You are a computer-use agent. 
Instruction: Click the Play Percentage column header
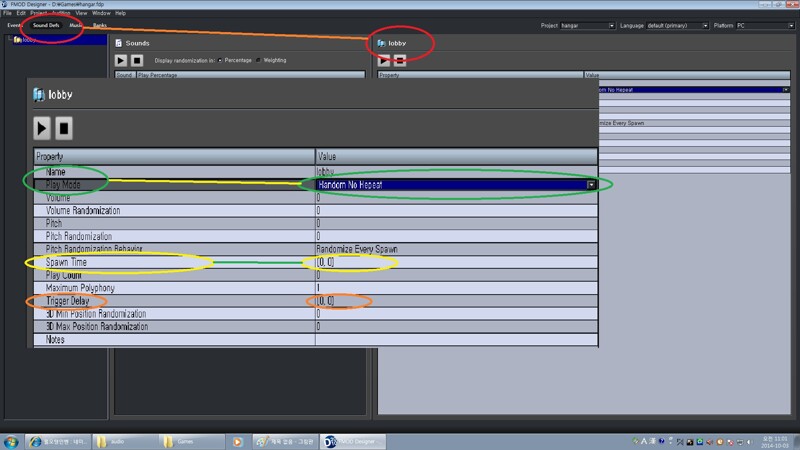pyautogui.click(x=251, y=75)
